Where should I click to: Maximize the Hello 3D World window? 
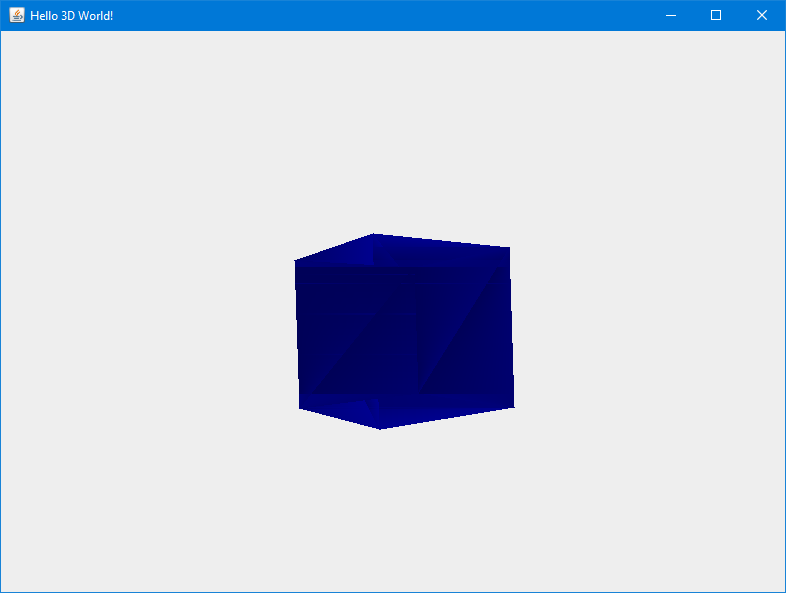tap(716, 16)
